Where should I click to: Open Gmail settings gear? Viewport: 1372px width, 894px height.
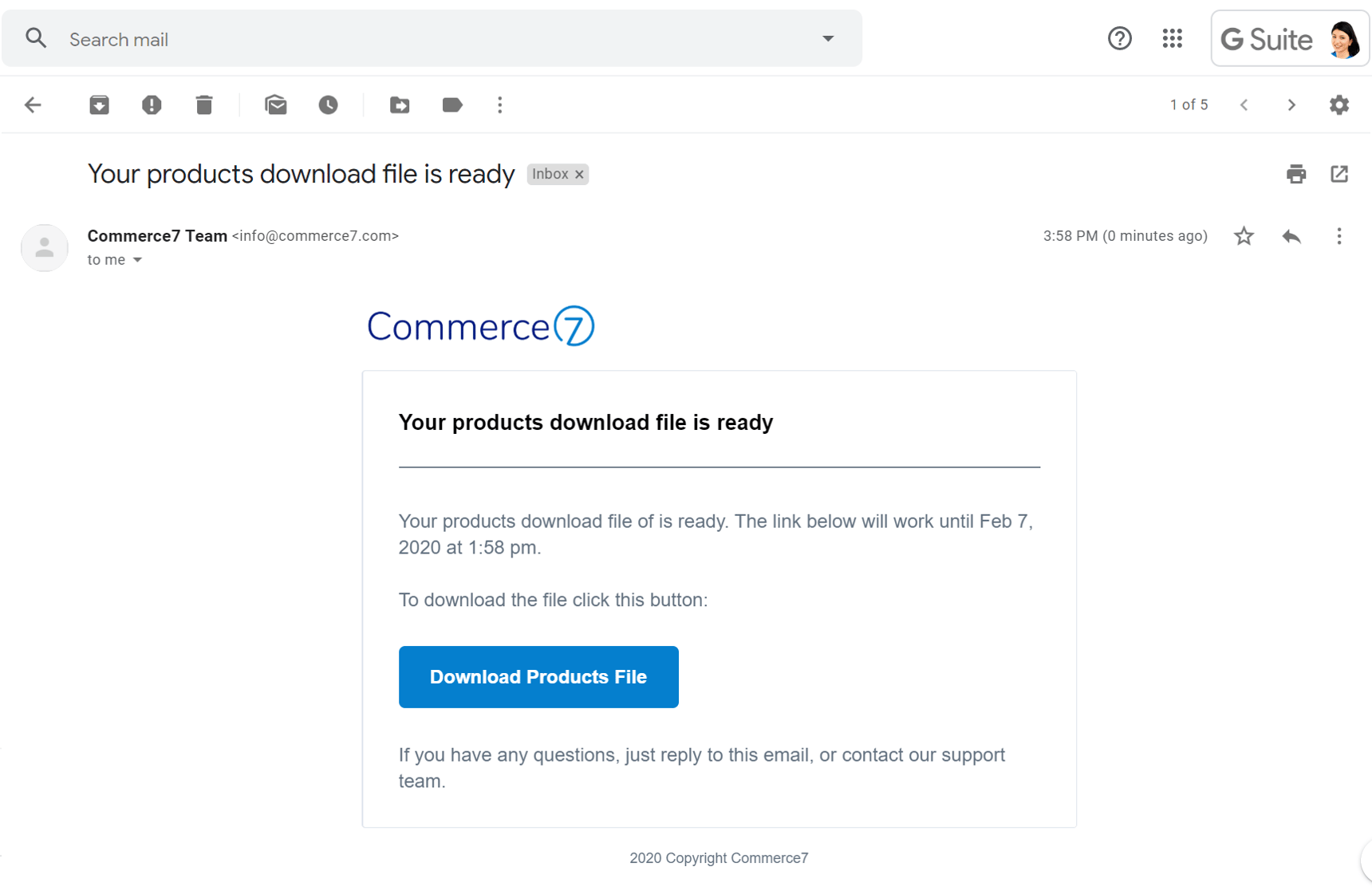point(1339,105)
